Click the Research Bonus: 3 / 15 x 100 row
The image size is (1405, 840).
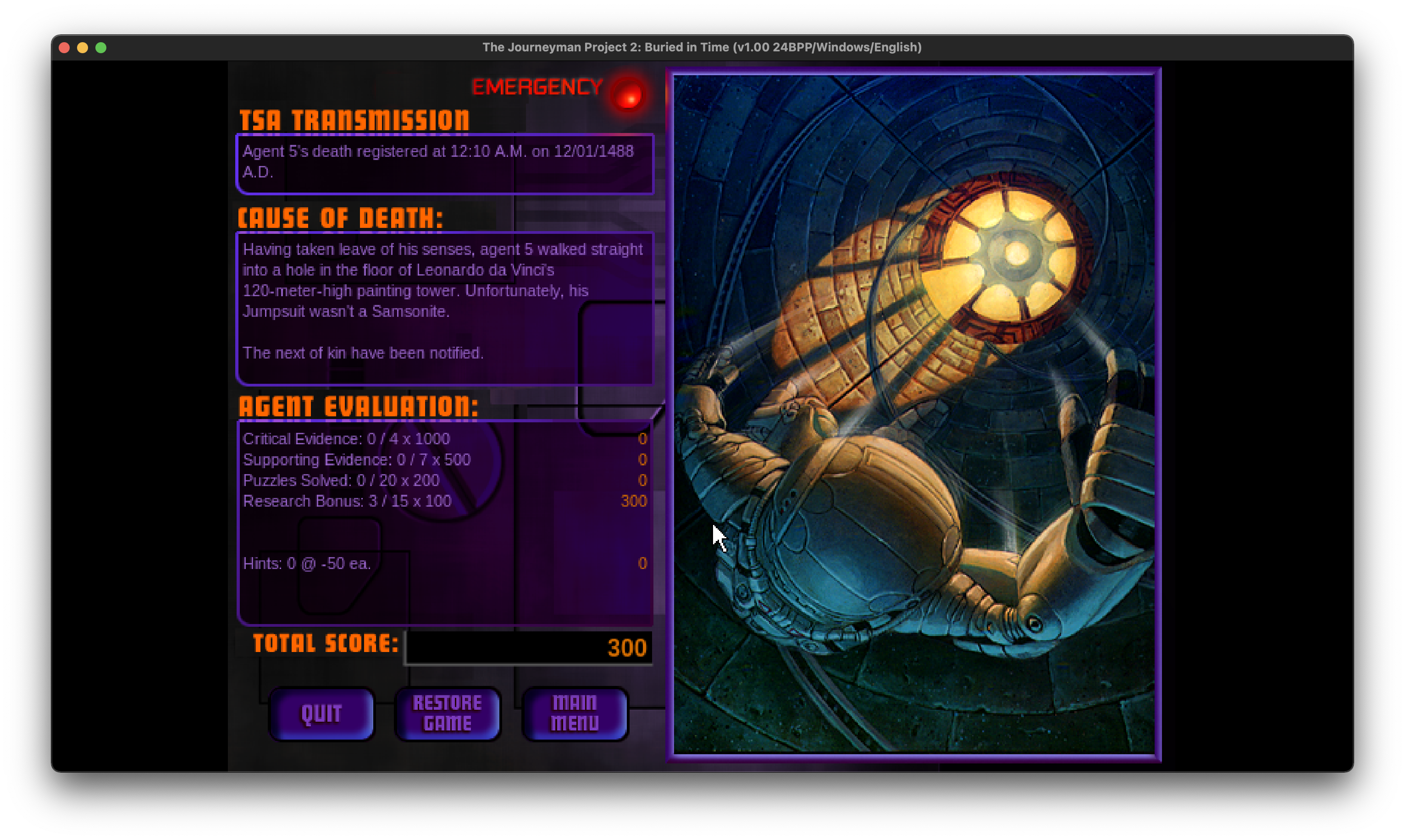pos(445,501)
